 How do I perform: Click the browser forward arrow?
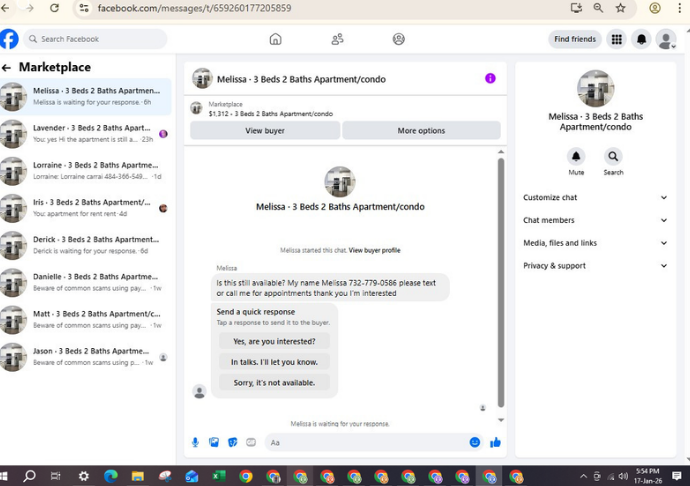point(29,8)
